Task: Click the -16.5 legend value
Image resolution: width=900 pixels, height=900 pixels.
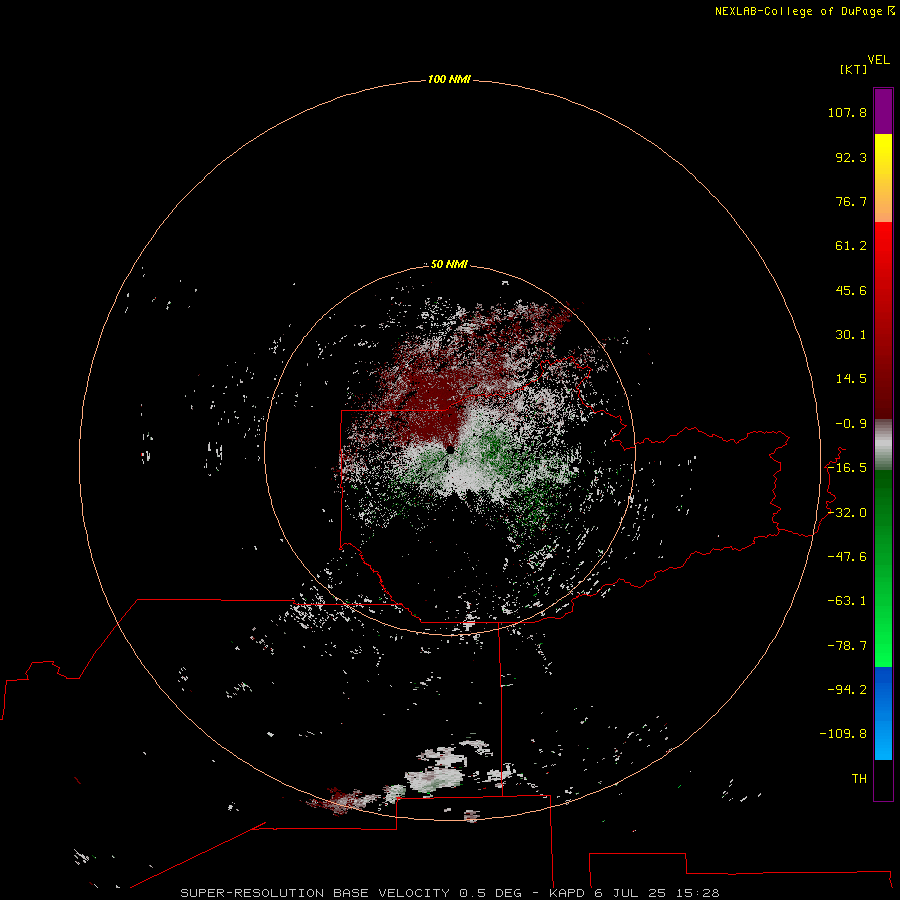Action: coord(847,468)
